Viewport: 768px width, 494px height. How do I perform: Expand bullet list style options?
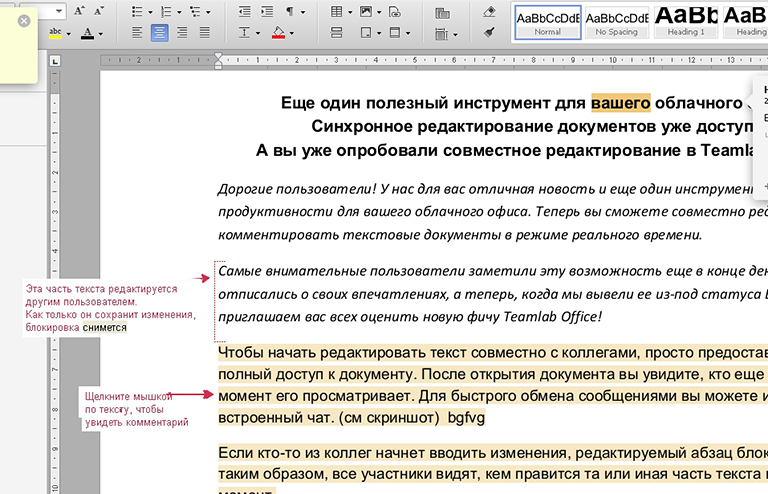150,12
